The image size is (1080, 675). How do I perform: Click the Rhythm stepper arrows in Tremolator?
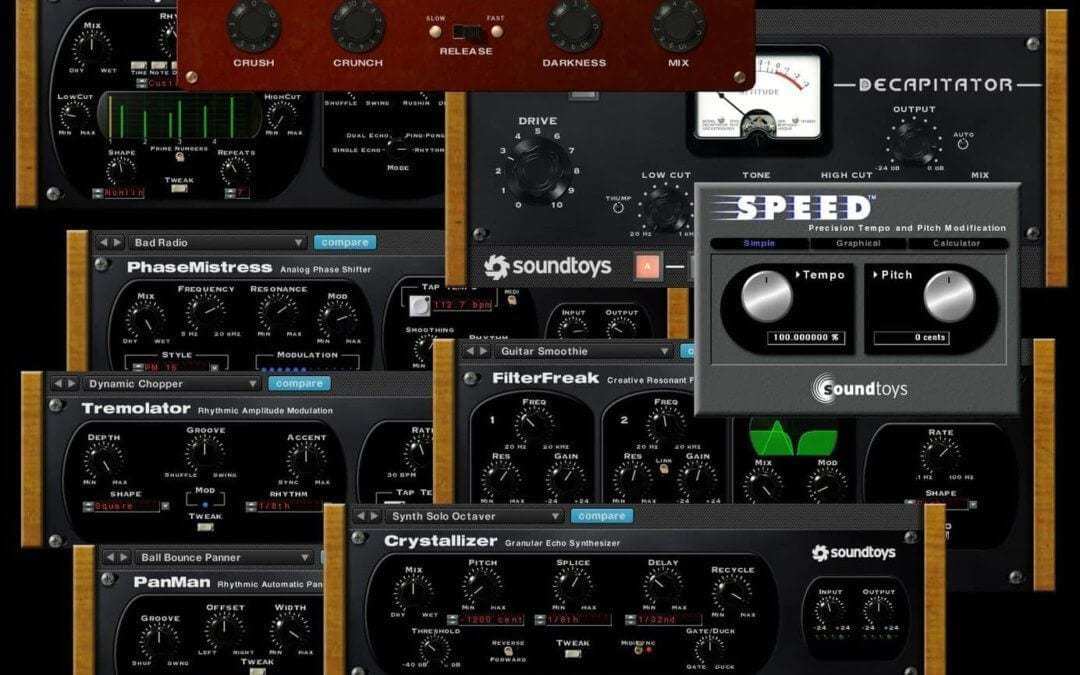point(251,506)
